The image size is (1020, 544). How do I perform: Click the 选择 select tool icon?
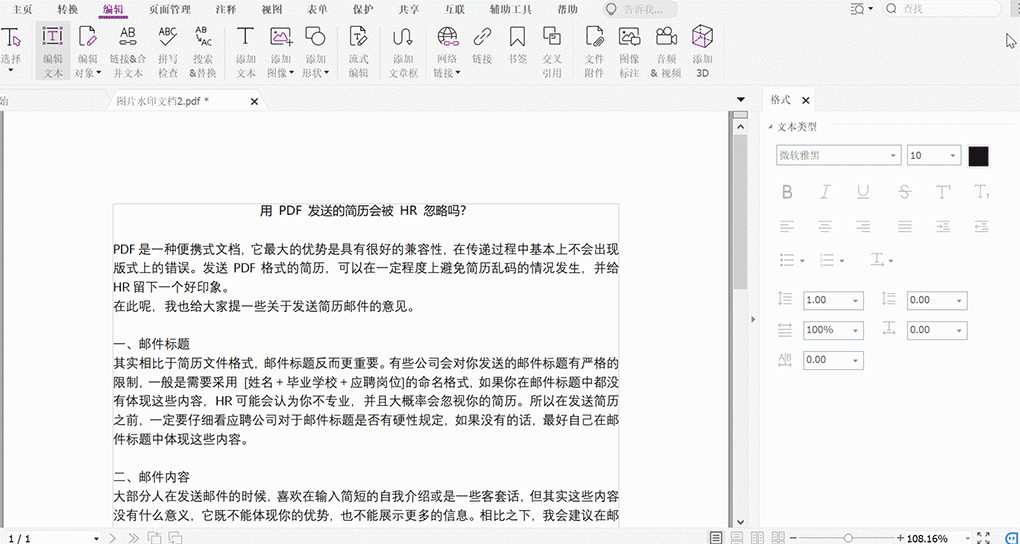click(x=11, y=38)
